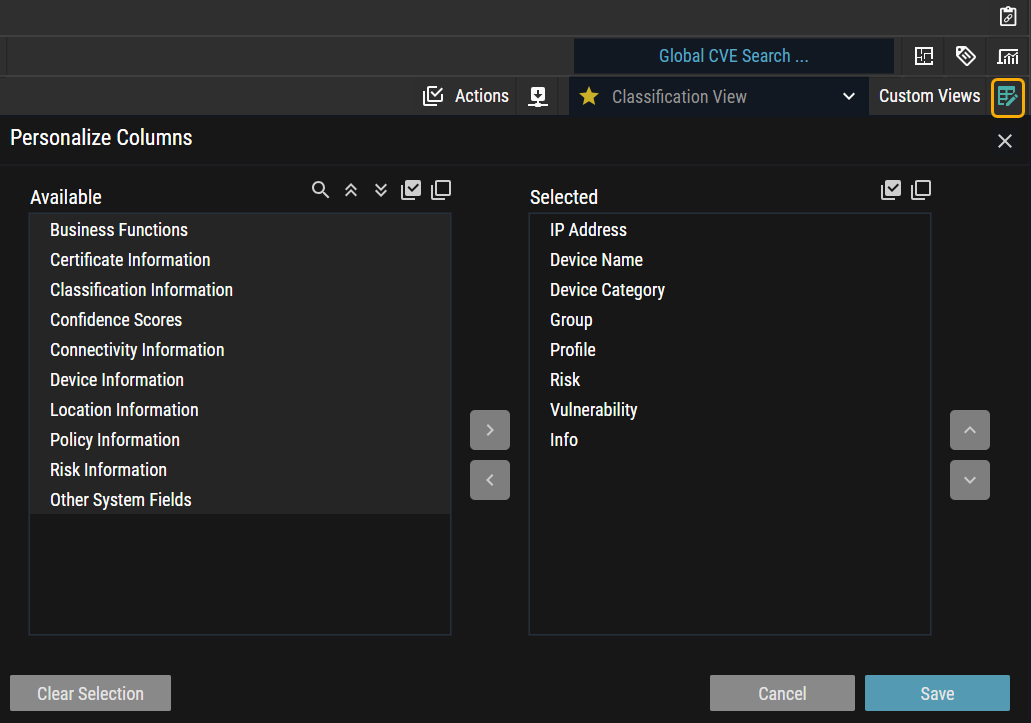Move selected column right with arrow button

(490, 430)
